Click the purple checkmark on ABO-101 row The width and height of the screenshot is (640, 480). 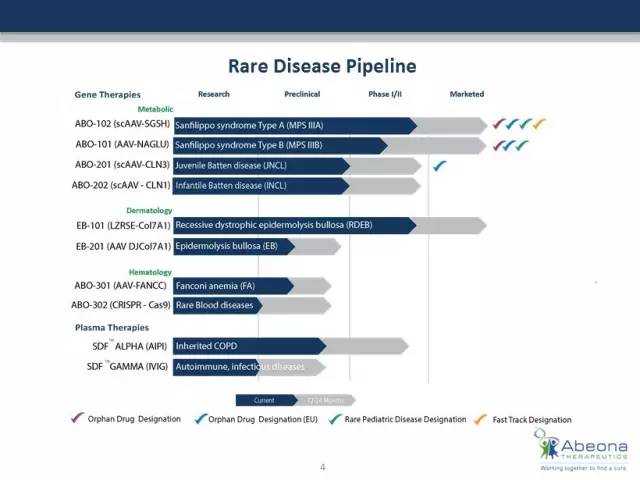coord(499,145)
